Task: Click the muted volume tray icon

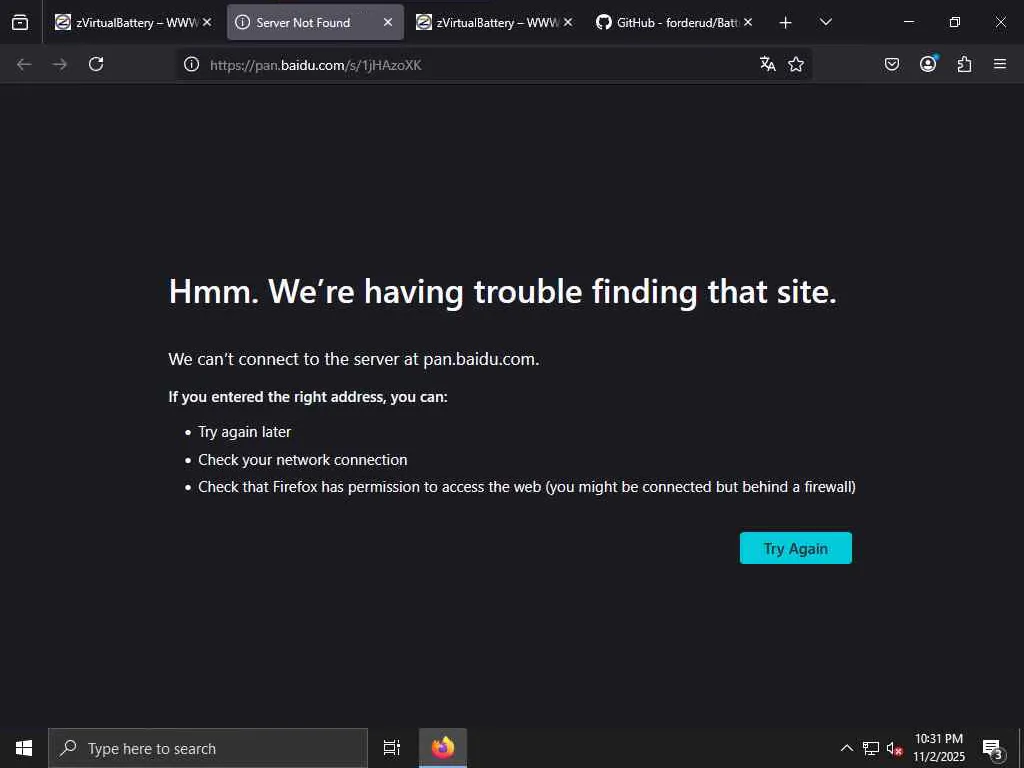Action: [894, 749]
